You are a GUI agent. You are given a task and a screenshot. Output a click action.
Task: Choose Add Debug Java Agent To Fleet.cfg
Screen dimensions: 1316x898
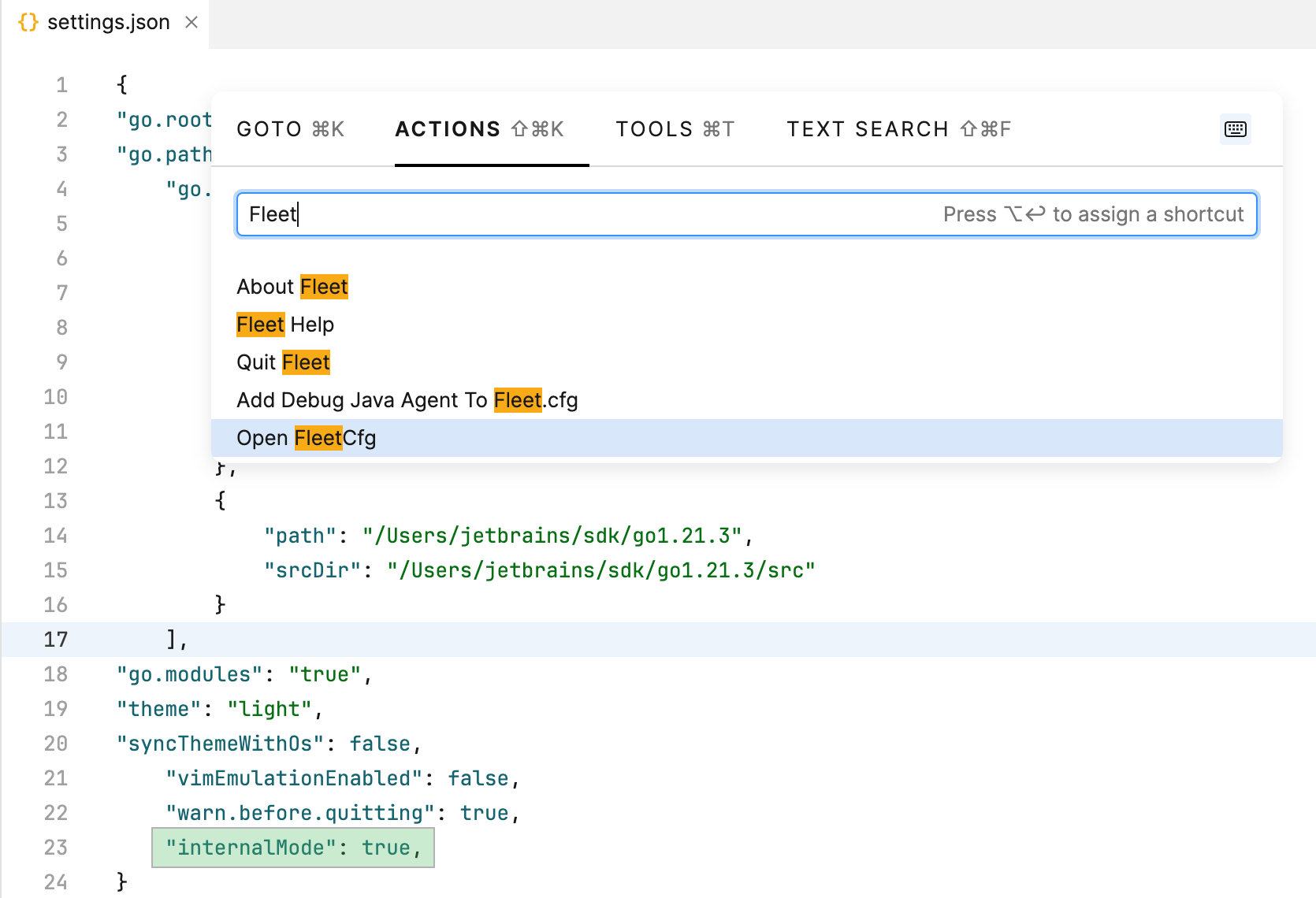(x=407, y=399)
